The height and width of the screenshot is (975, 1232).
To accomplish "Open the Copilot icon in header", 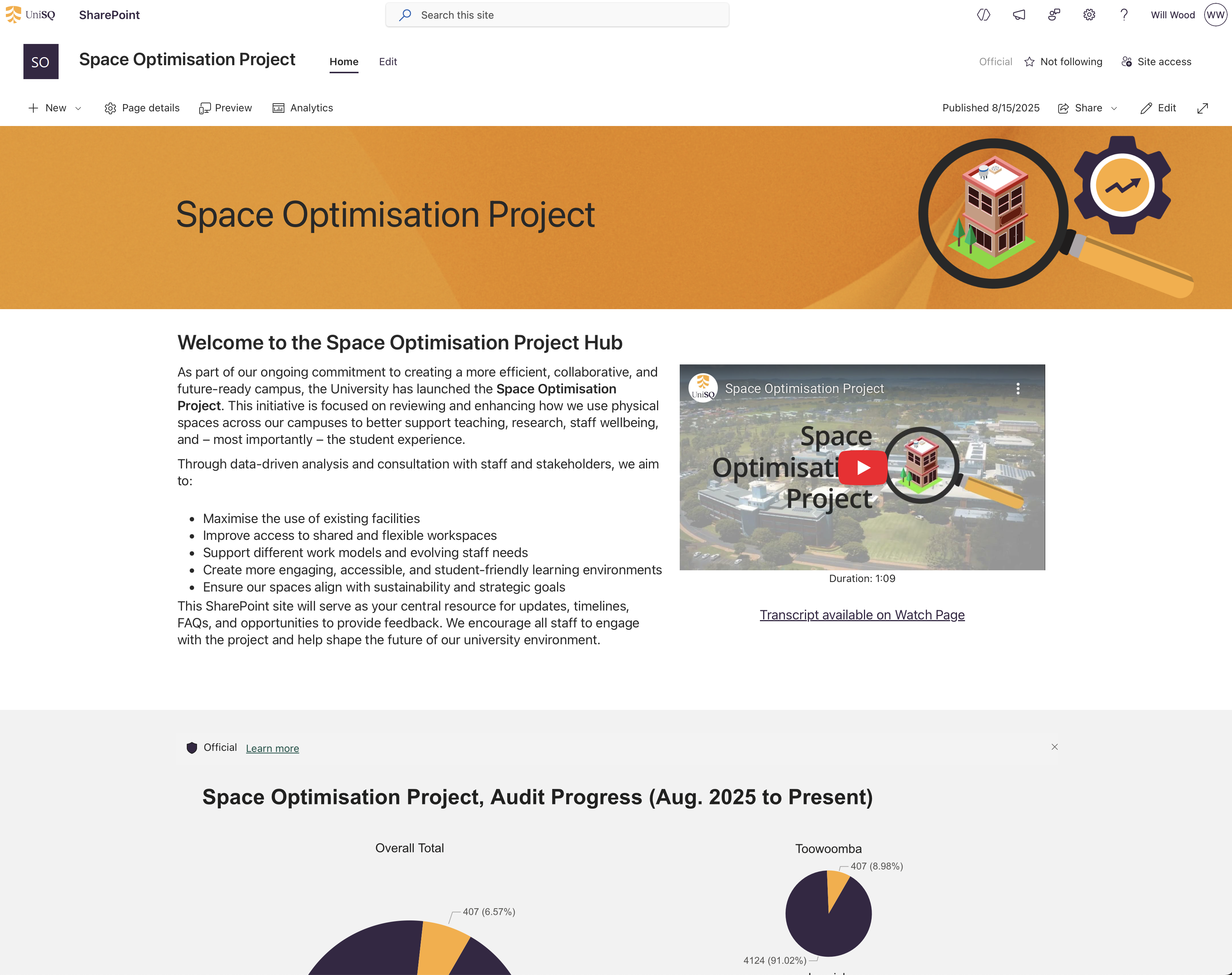I will click(x=983, y=15).
